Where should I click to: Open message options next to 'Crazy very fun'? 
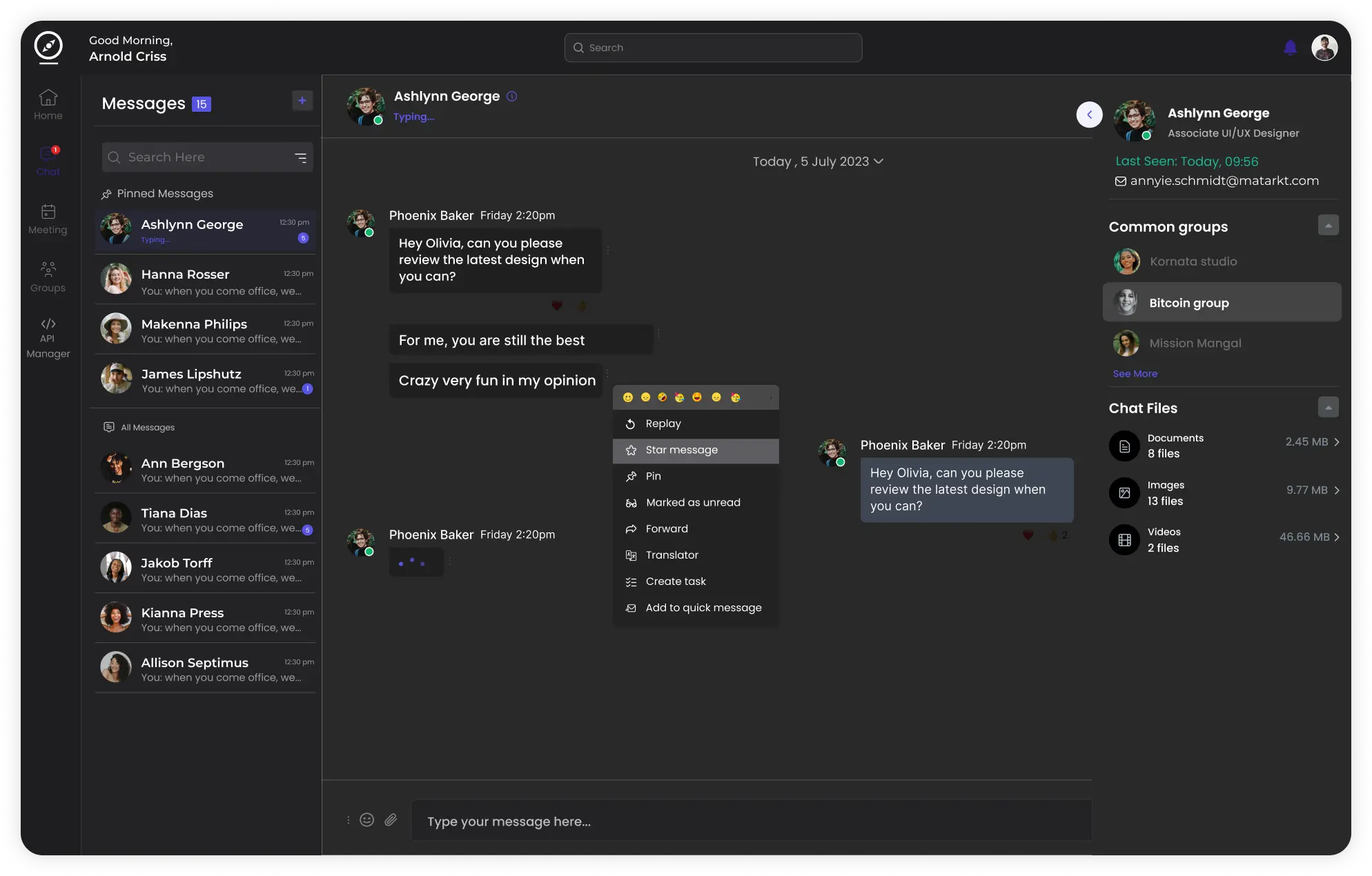pyautogui.click(x=607, y=373)
